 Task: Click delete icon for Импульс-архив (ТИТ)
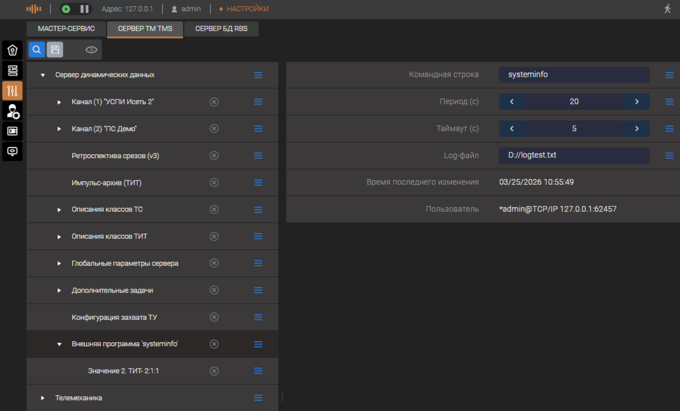[214, 183]
